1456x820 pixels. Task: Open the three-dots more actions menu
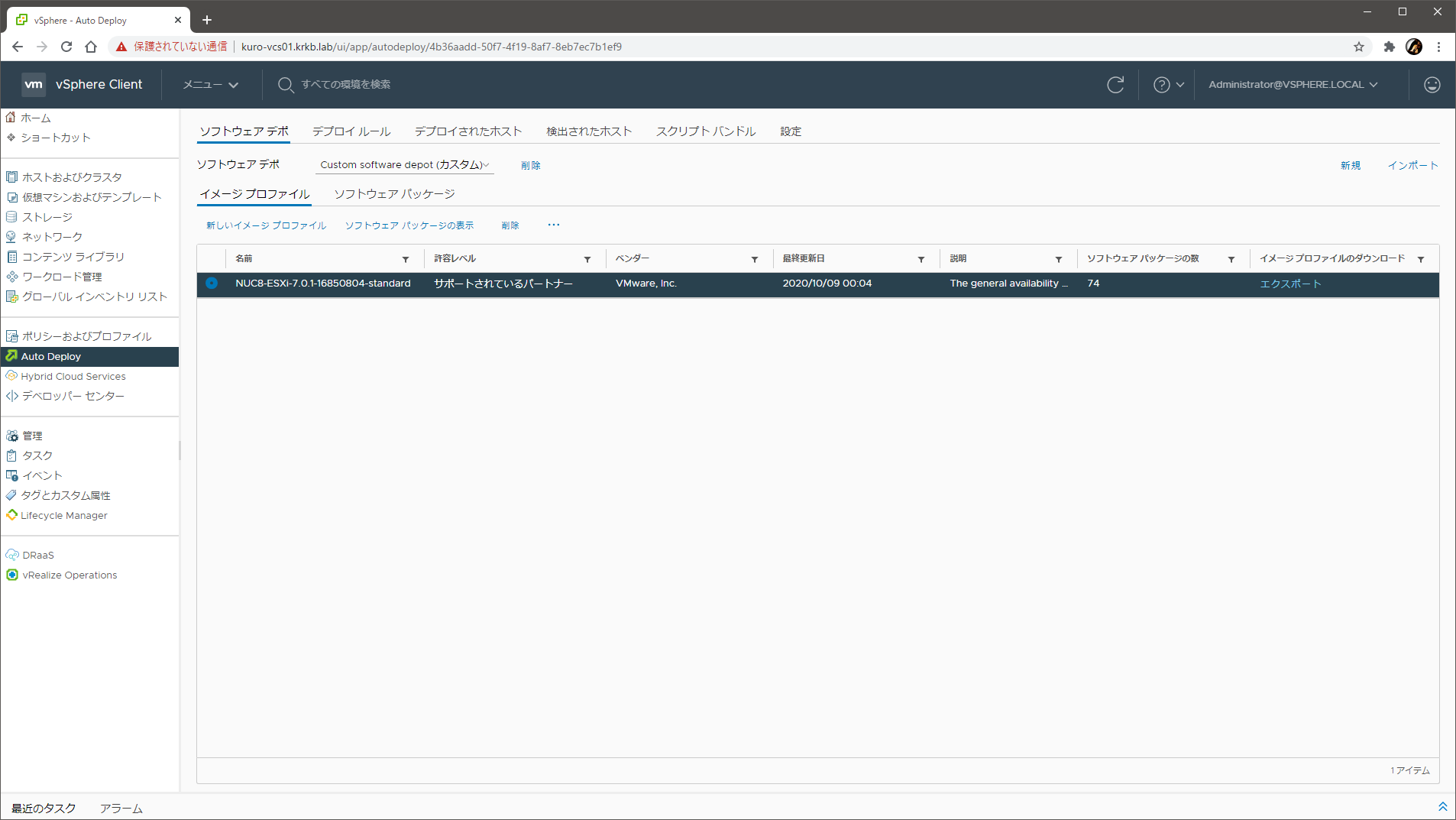[x=553, y=225]
